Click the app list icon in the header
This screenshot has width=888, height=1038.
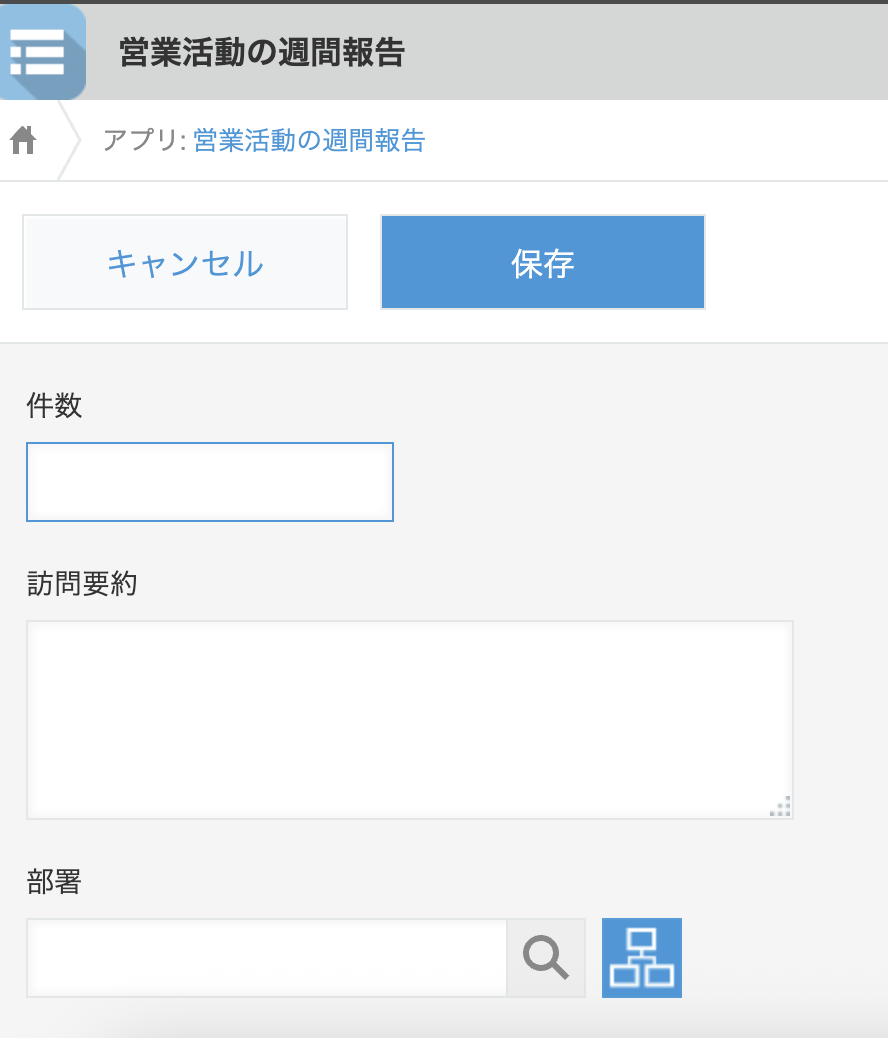(40, 52)
